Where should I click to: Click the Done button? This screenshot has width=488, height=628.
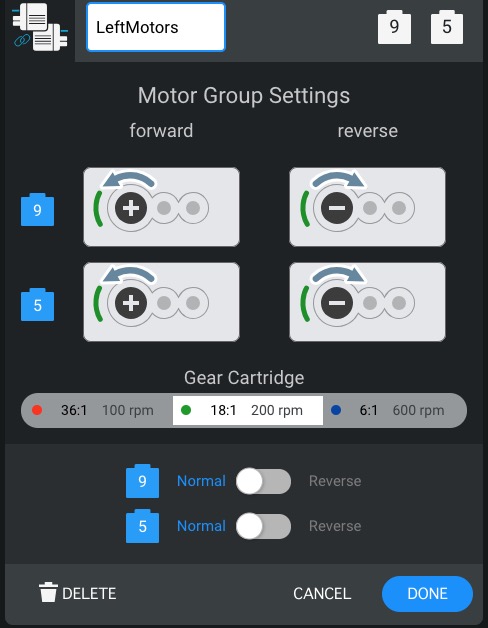pyautogui.click(x=427, y=594)
